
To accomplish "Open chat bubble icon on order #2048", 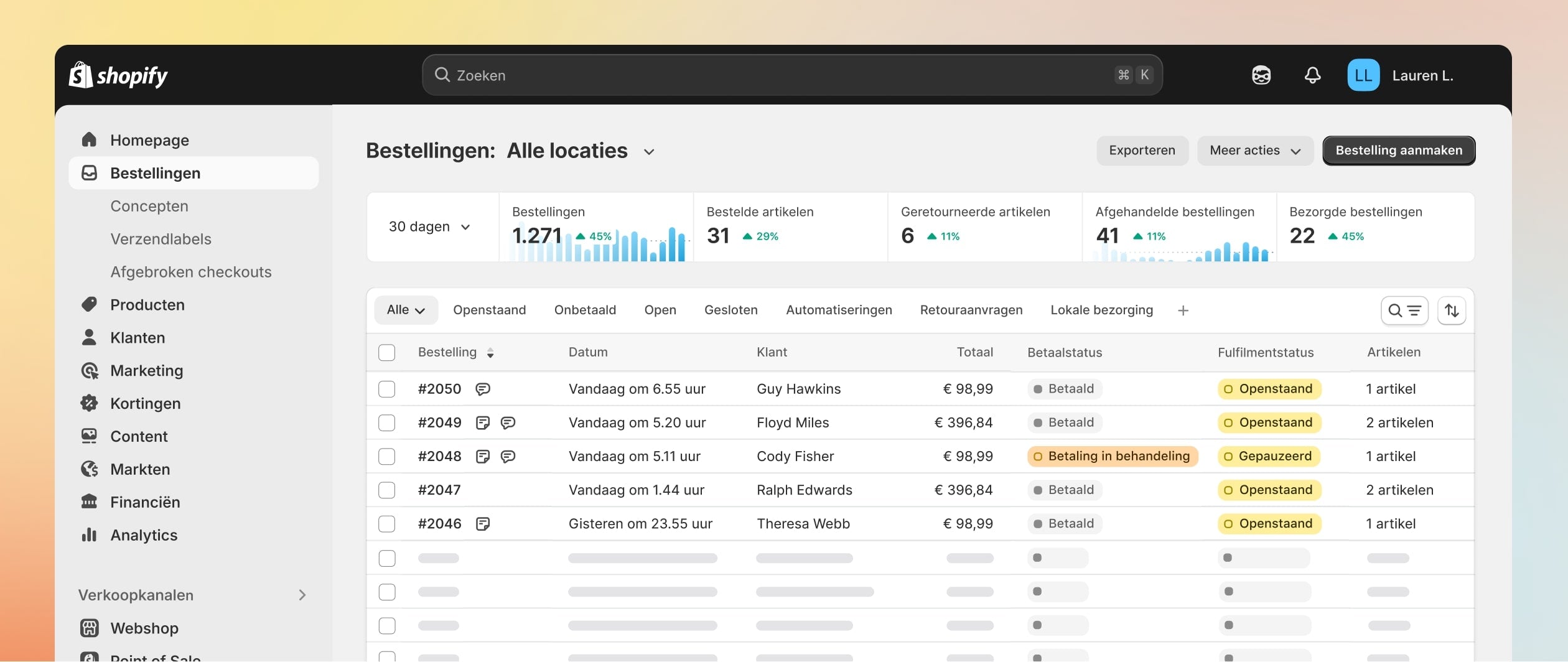I will [x=508, y=456].
